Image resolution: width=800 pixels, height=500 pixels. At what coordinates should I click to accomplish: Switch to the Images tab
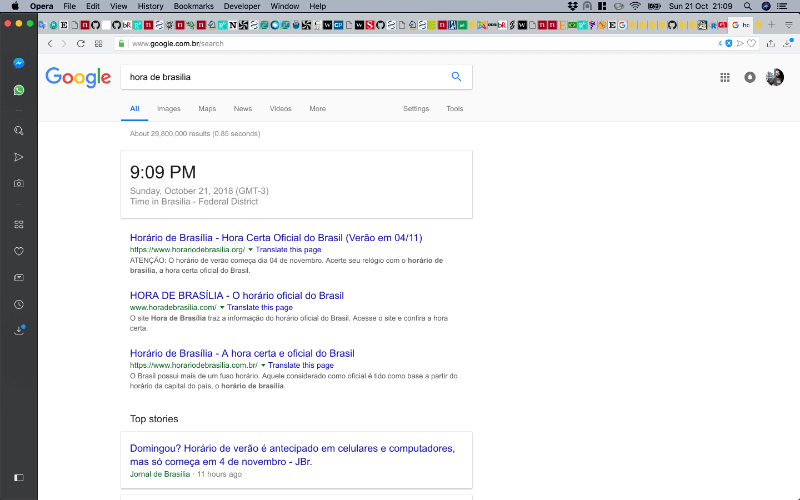[169, 109]
